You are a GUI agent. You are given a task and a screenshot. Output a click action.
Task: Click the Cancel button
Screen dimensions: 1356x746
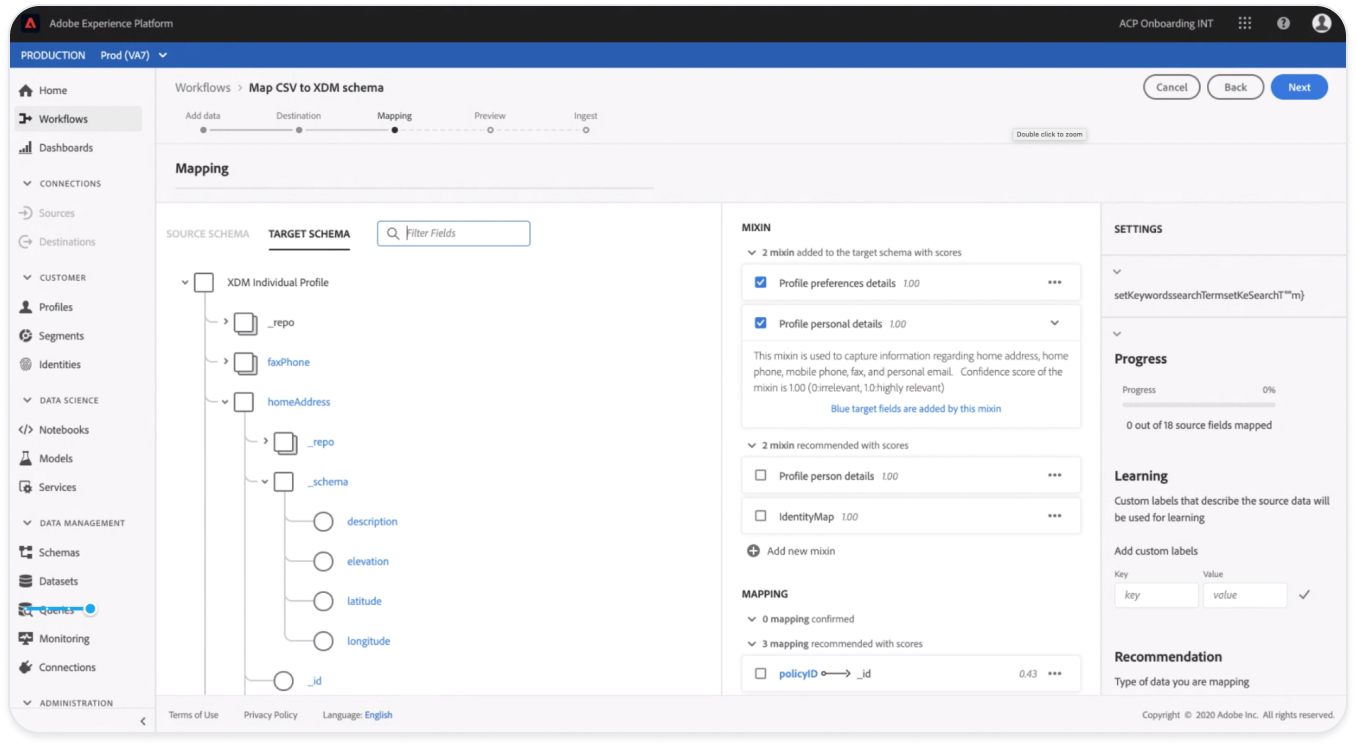point(1171,87)
